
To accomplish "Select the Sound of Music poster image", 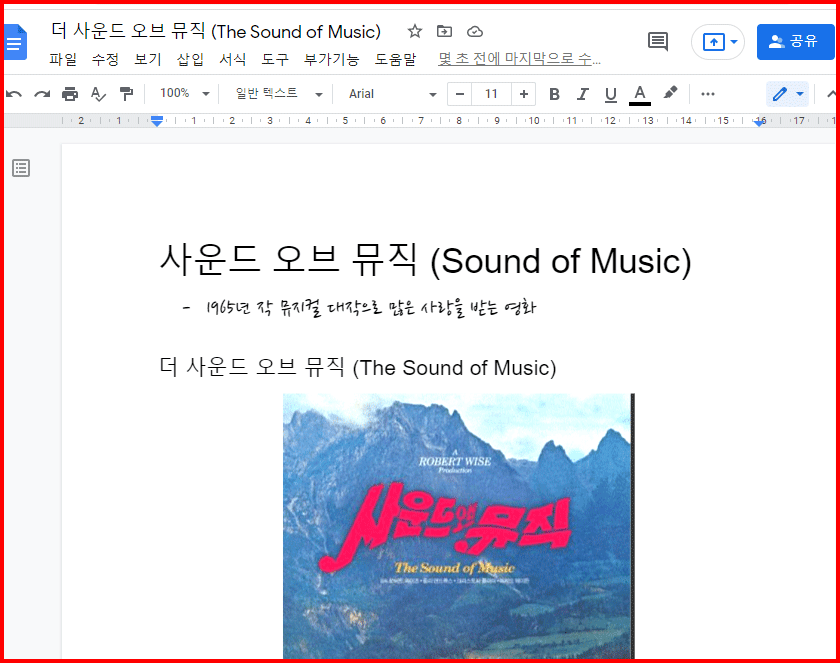I will tap(459, 526).
